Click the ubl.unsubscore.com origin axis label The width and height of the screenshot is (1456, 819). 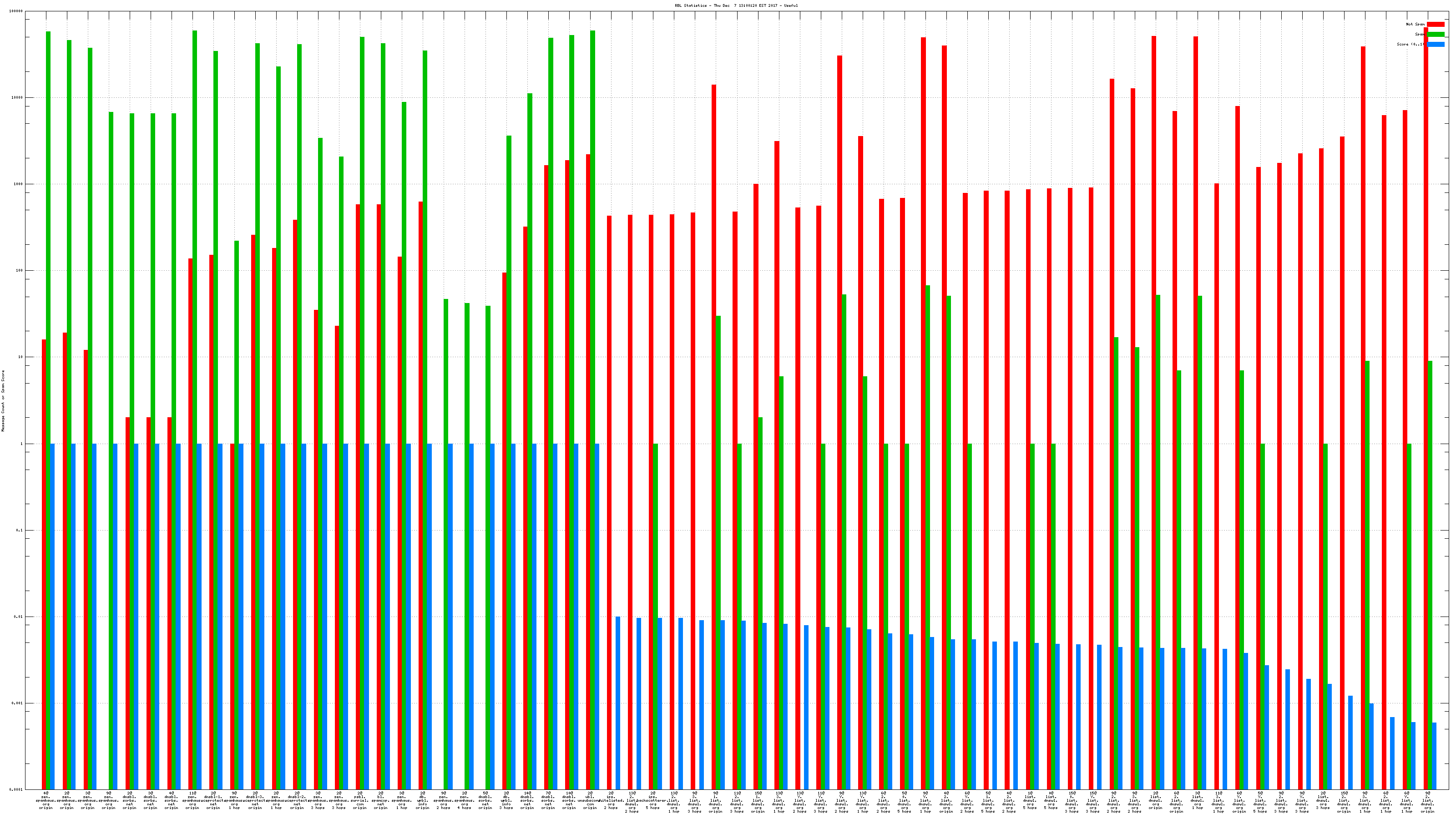(590, 801)
